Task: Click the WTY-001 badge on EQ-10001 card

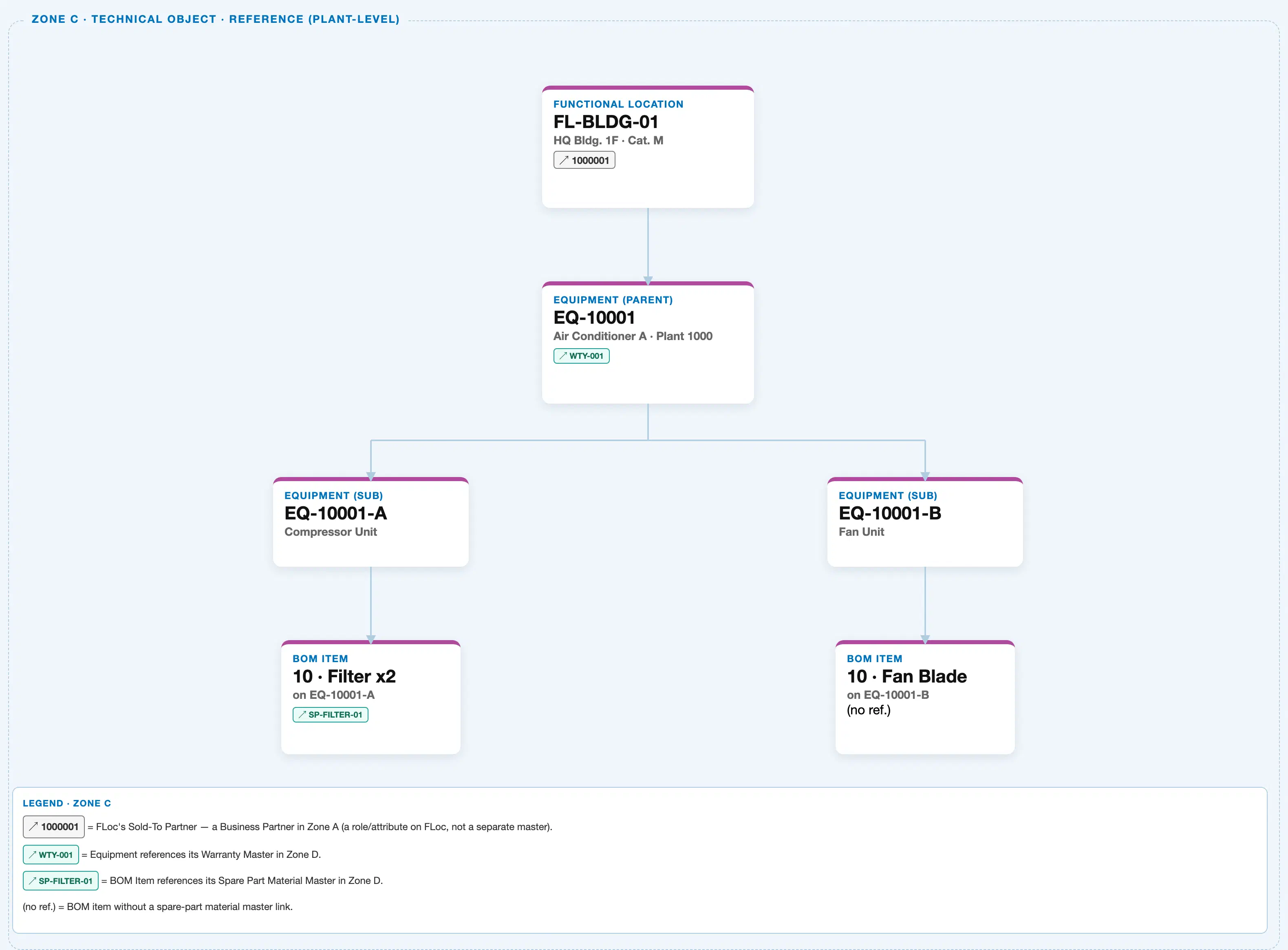Action: click(581, 356)
